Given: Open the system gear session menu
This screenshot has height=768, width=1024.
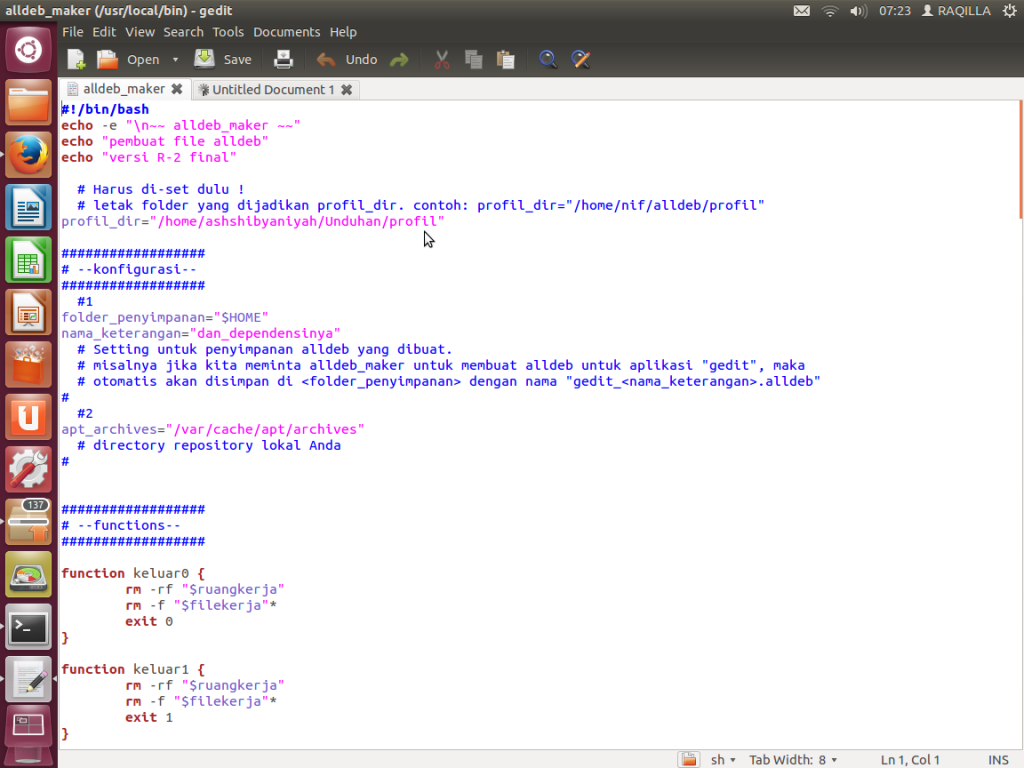Looking at the screenshot, I should pyautogui.click(x=1010, y=11).
